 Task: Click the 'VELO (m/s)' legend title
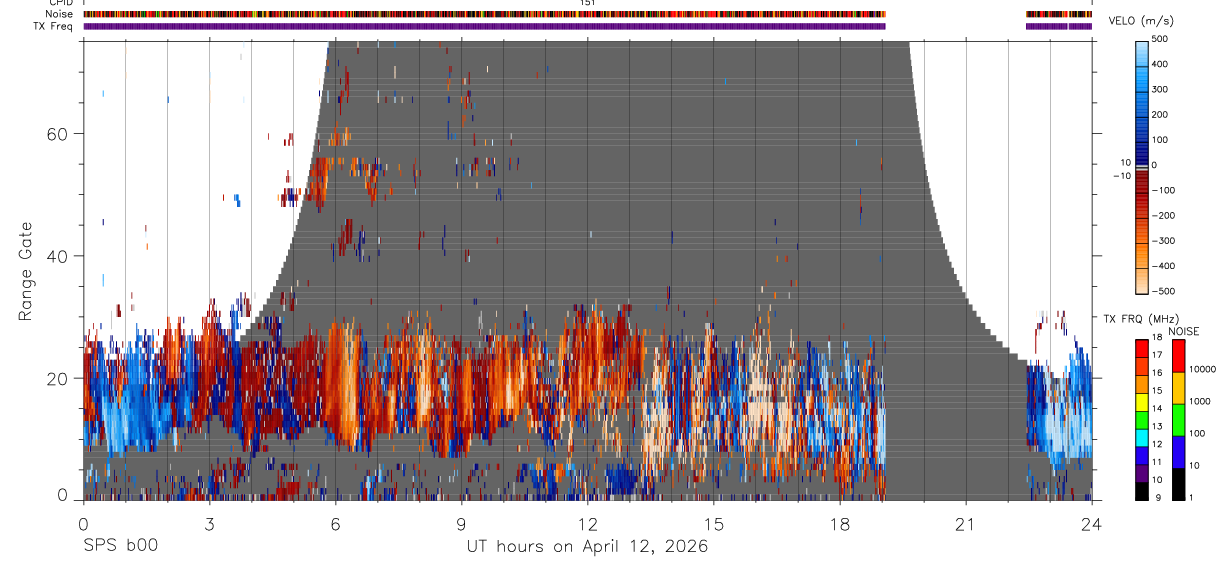[1140, 21]
